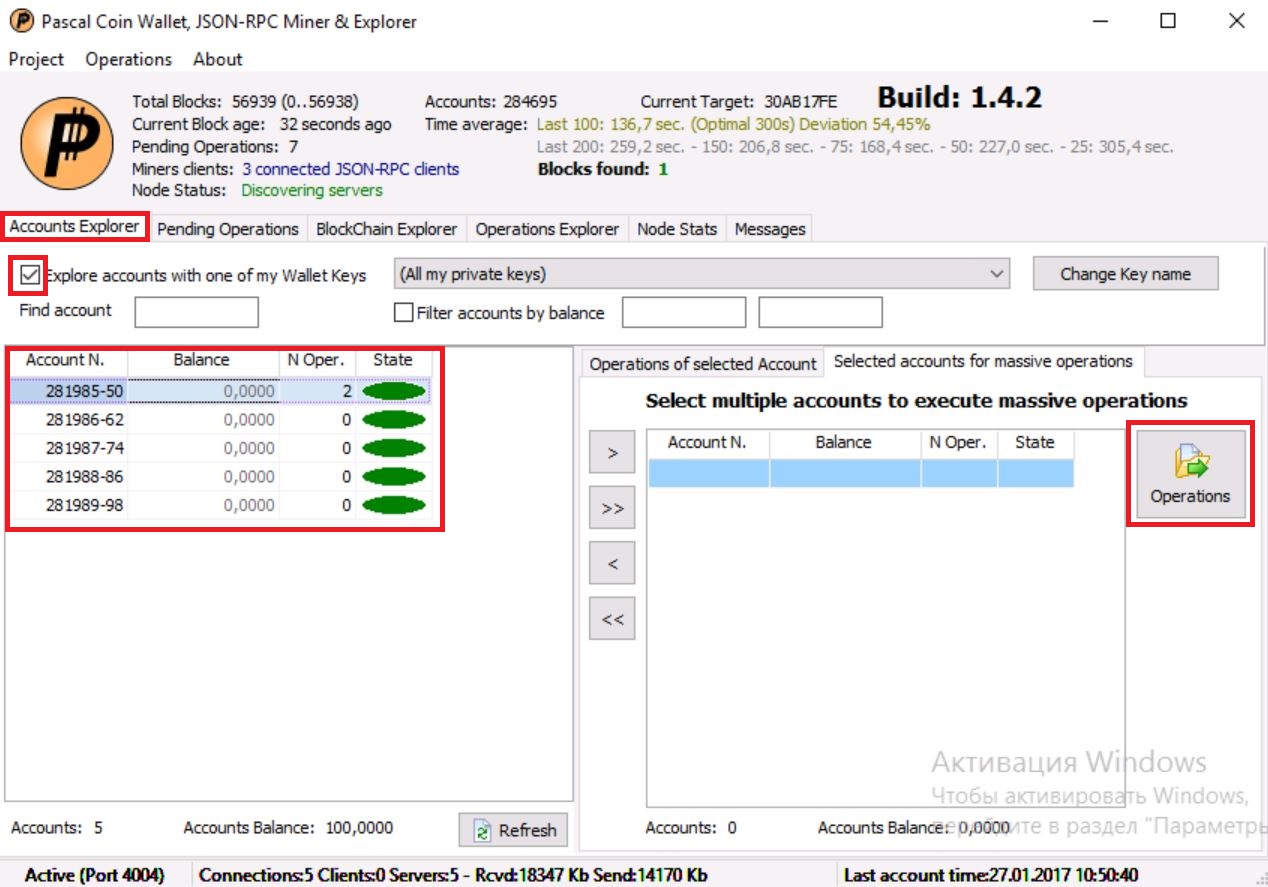Open the Operations menu

click(128, 59)
